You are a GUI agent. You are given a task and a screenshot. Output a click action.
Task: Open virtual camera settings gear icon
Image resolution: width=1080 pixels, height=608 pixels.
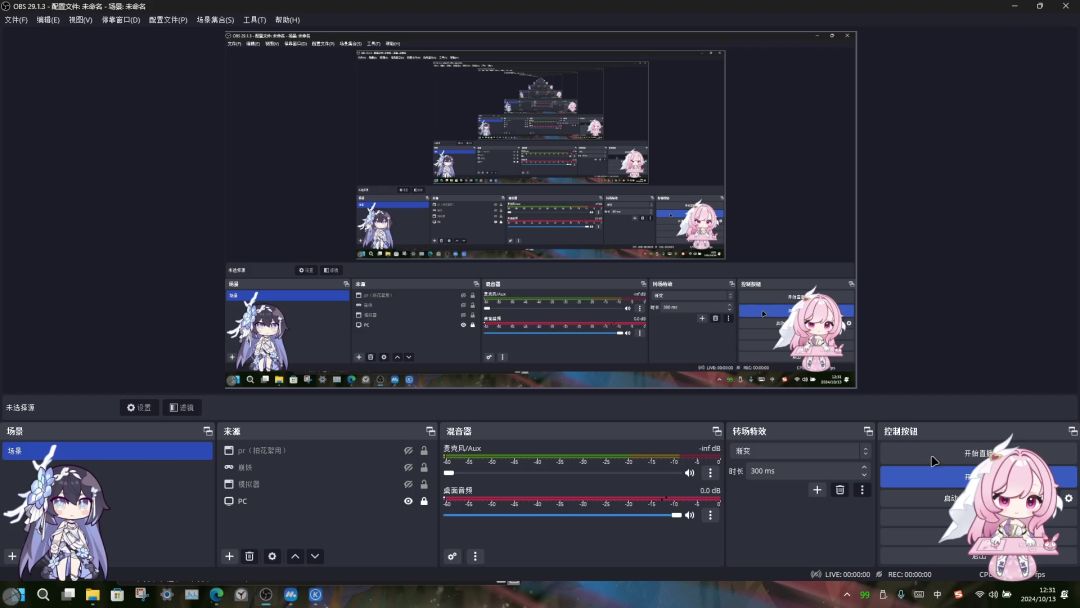coord(1069,499)
